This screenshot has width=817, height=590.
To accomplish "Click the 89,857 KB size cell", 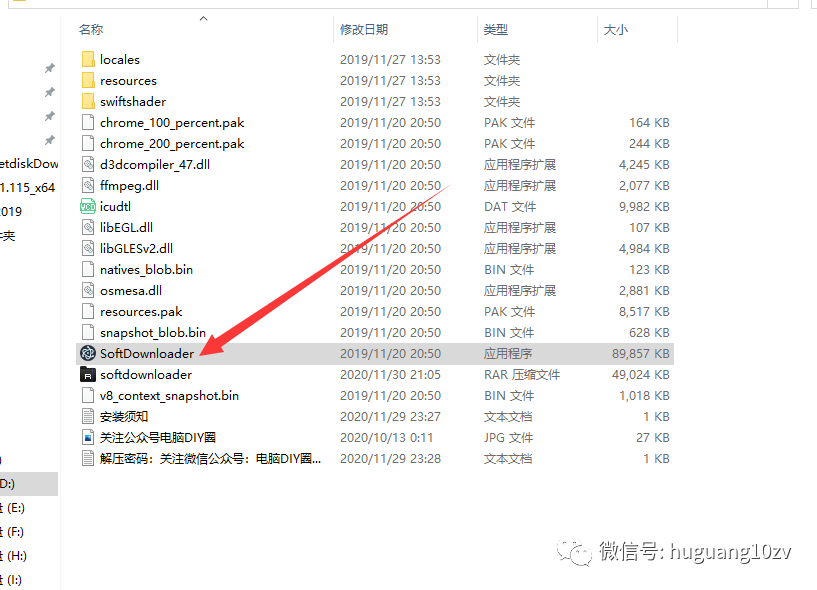I will point(640,353).
